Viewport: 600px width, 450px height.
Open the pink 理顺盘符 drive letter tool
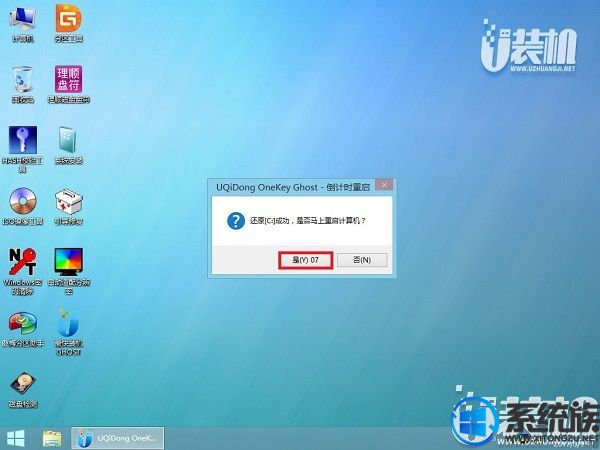(68, 84)
